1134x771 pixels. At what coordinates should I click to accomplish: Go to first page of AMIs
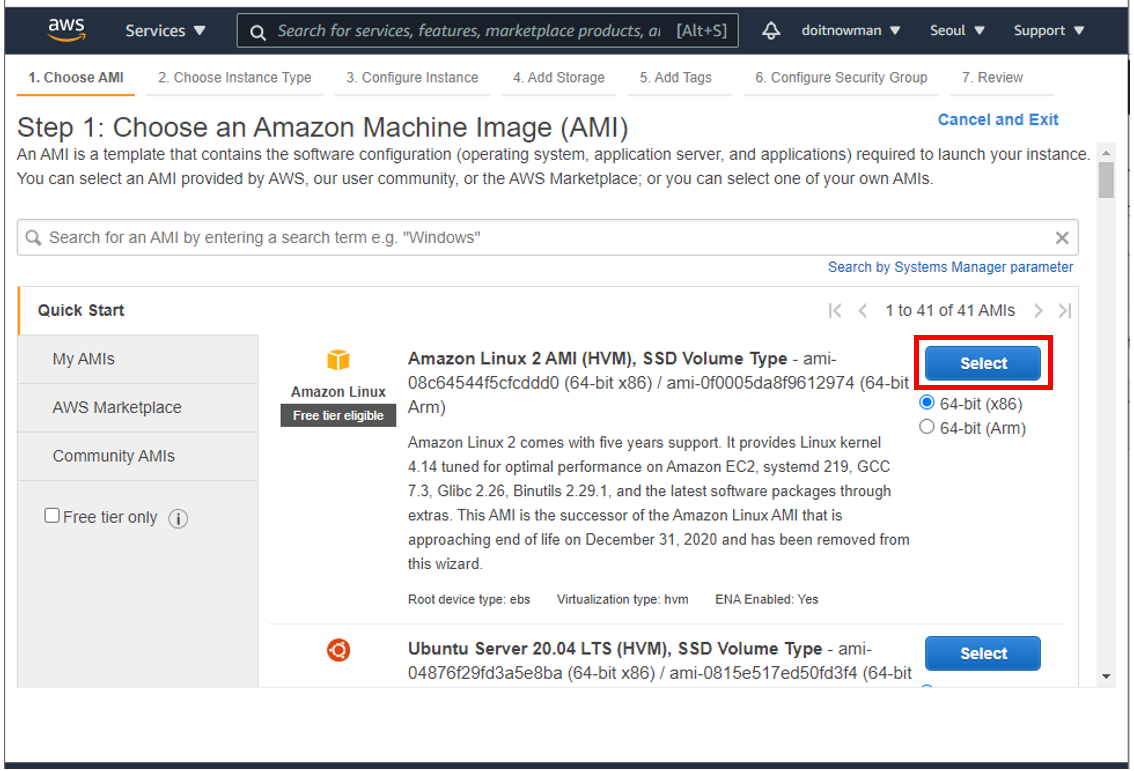tap(835, 310)
